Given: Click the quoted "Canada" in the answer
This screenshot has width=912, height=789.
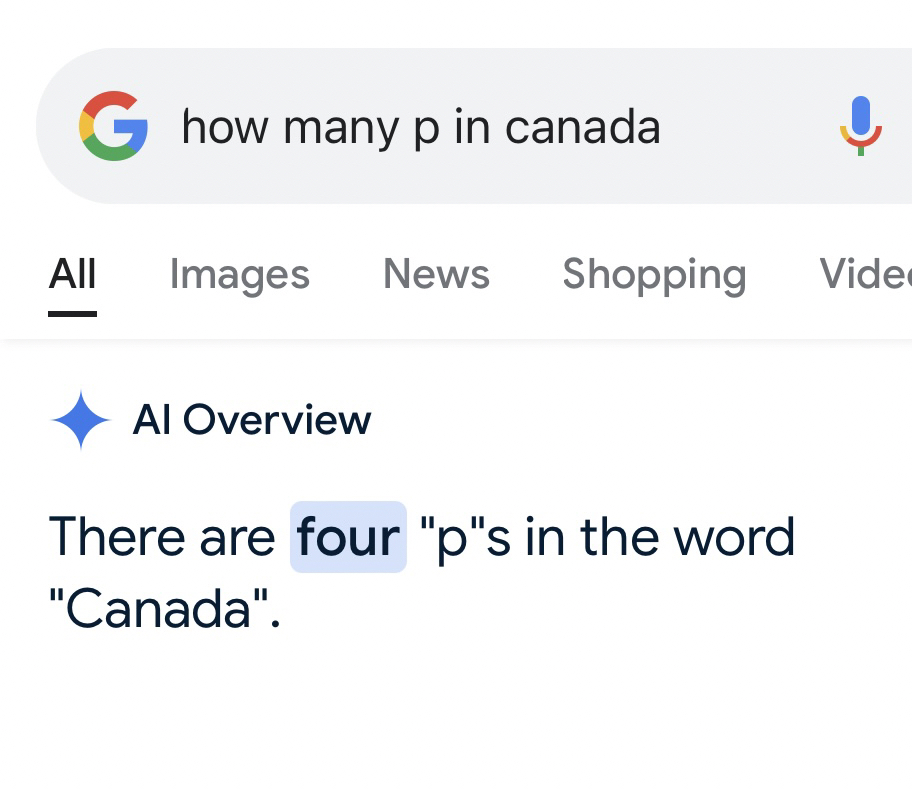Looking at the screenshot, I should coord(165,609).
